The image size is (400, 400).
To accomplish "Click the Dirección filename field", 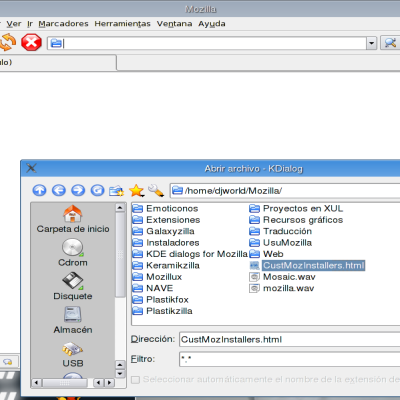I will [x=289, y=339].
